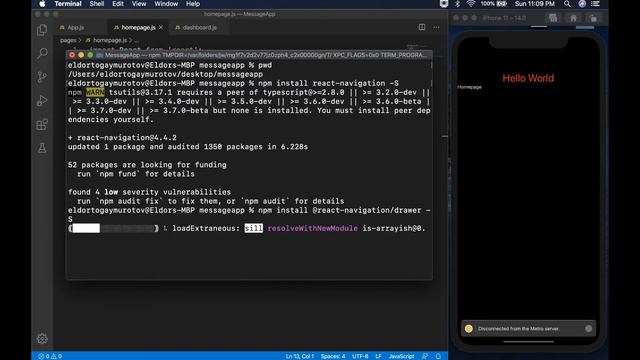Switch to the App.js tab

coord(72,27)
